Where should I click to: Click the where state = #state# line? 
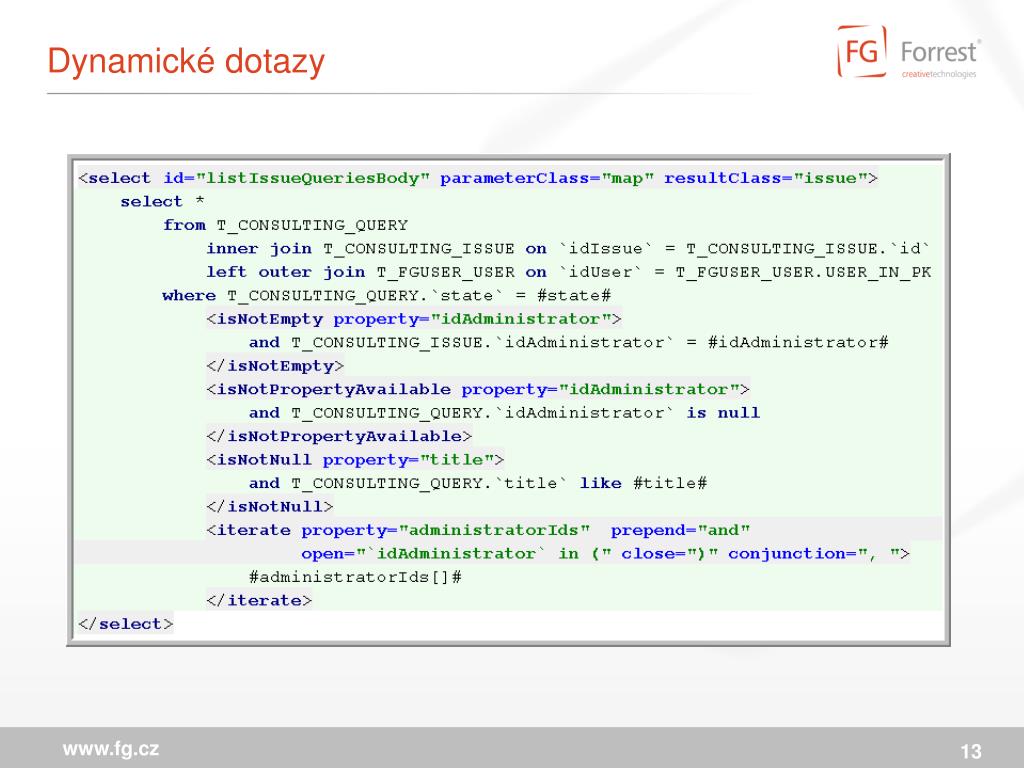[x=387, y=296]
